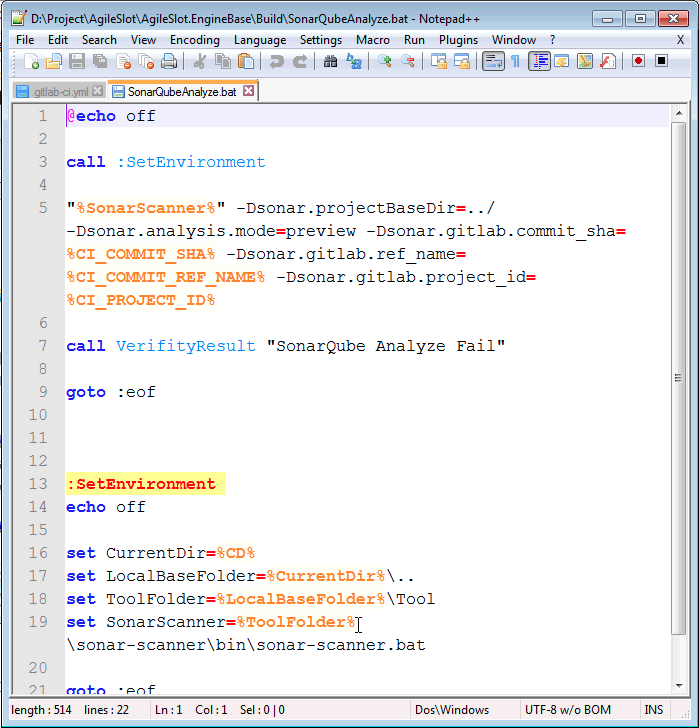Screen dimensions: 699x728
Task: Print the document with the printer icon
Action: (169, 61)
